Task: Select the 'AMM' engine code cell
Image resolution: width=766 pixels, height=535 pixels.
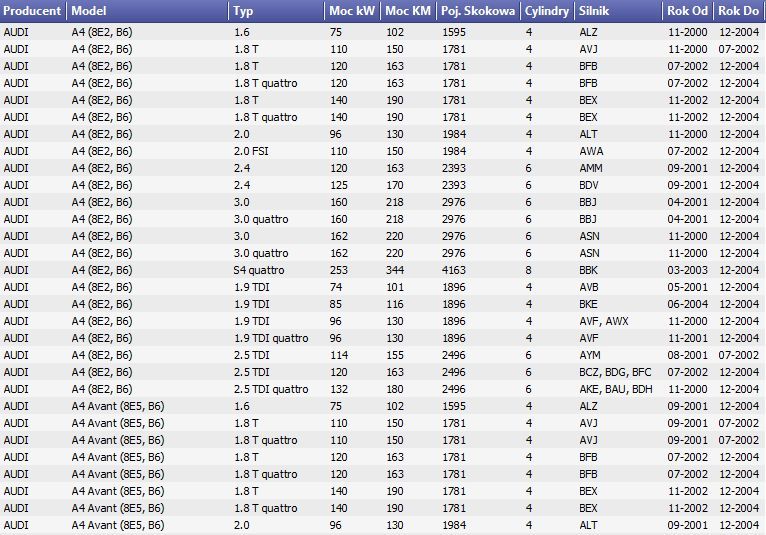Action: (x=591, y=168)
